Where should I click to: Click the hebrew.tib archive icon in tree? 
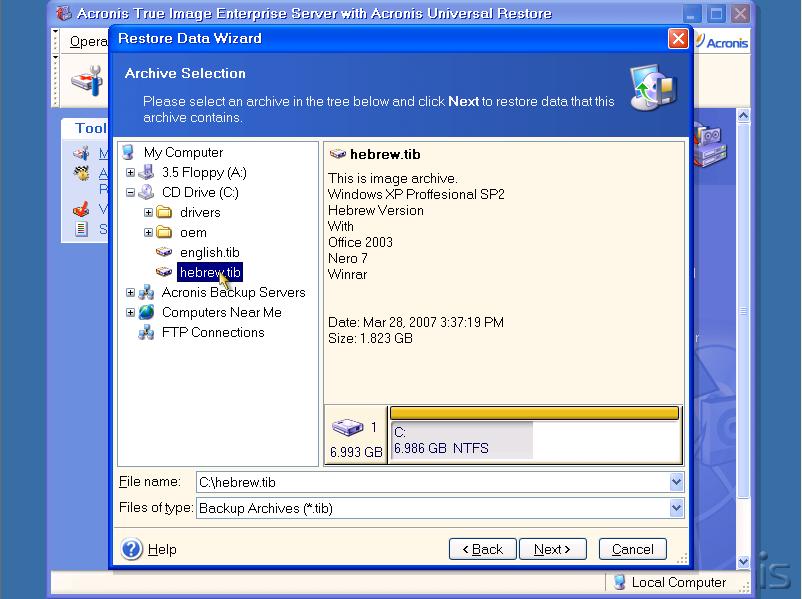point(164,272)
